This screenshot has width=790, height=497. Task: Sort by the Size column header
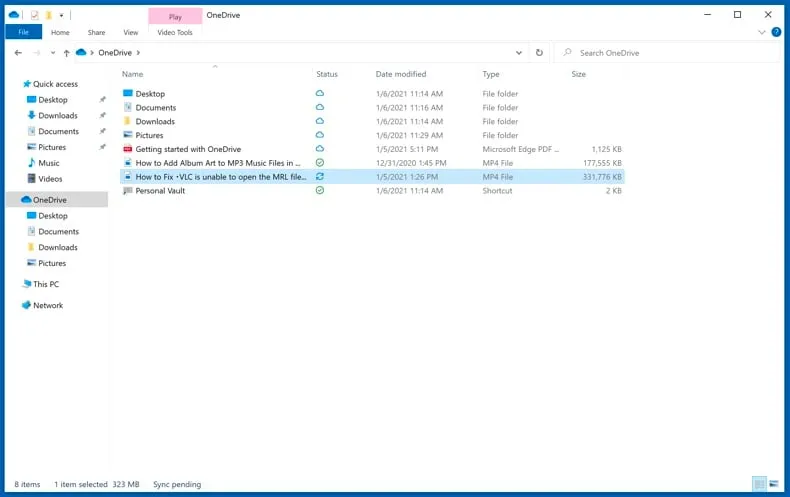[x=578, y=74]
